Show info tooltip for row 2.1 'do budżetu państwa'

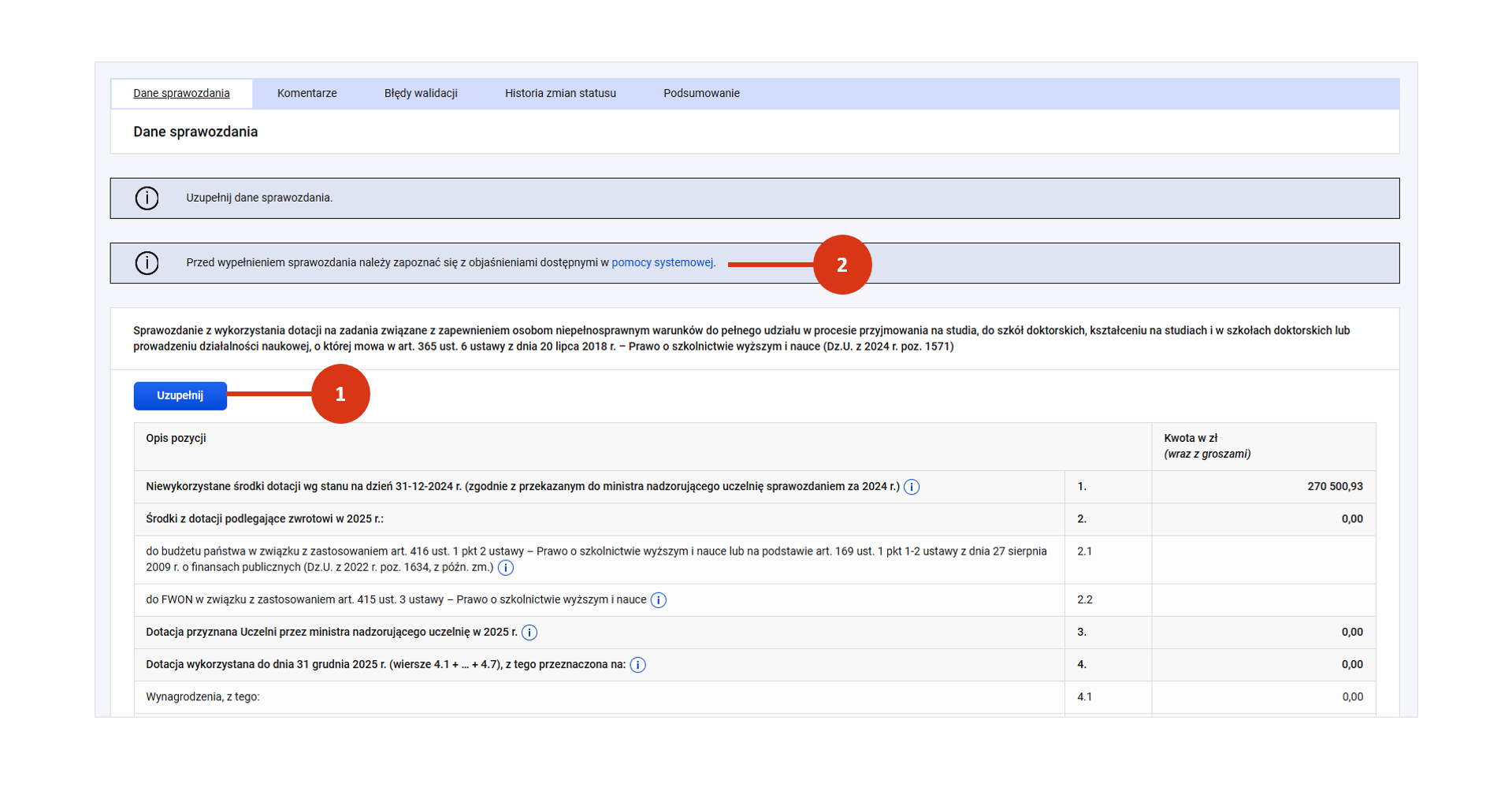point(506,568)
